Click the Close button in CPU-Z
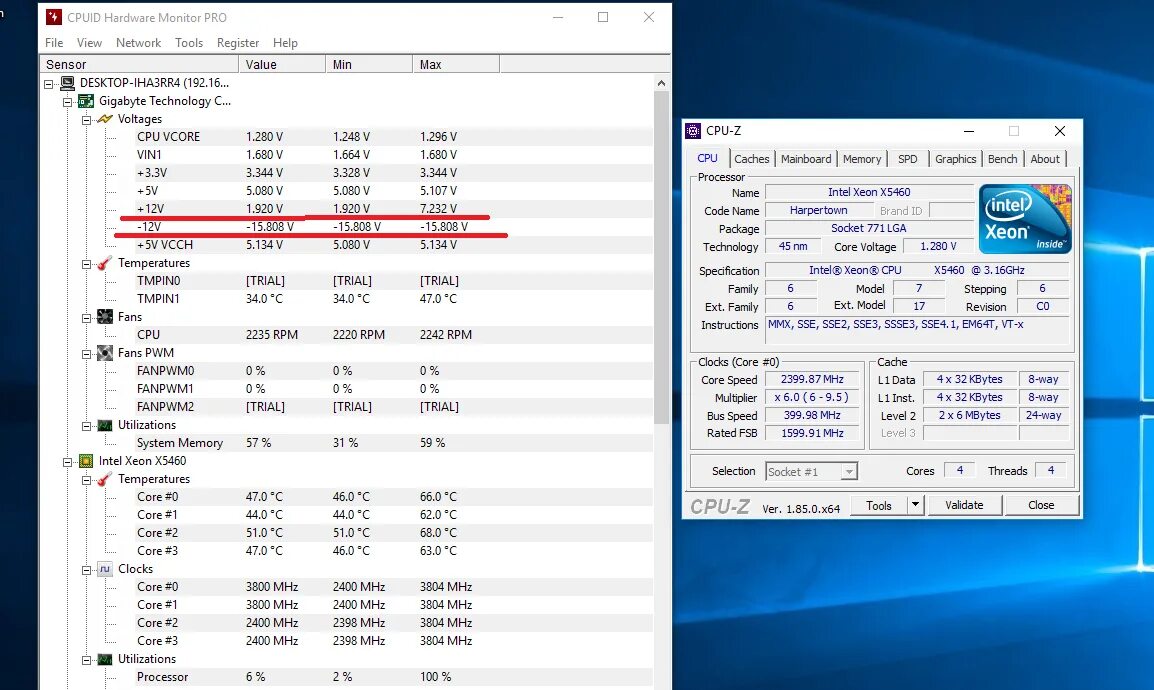The image size is (1154, 690). [x=1041, y=505]
